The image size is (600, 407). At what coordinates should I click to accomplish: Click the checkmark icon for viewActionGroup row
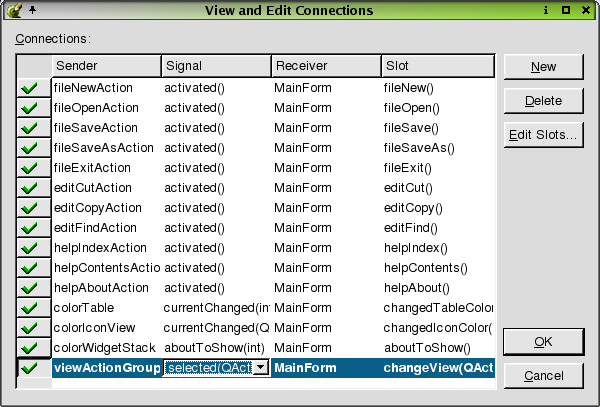[29, 368]
